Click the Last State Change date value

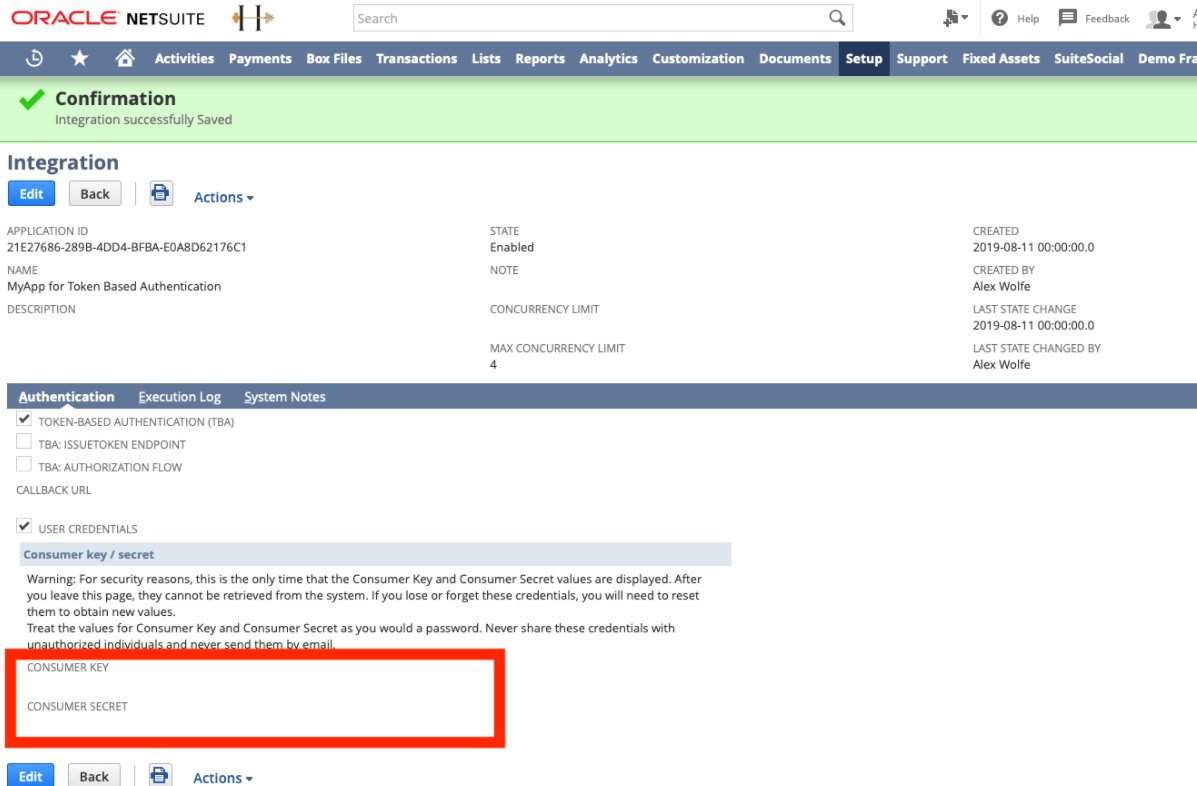pos(1033,325)
